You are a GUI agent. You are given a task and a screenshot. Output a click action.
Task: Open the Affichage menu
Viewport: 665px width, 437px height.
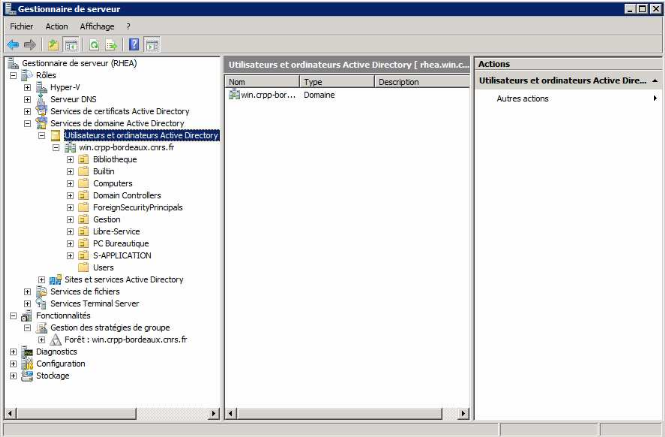pos(97,26)
